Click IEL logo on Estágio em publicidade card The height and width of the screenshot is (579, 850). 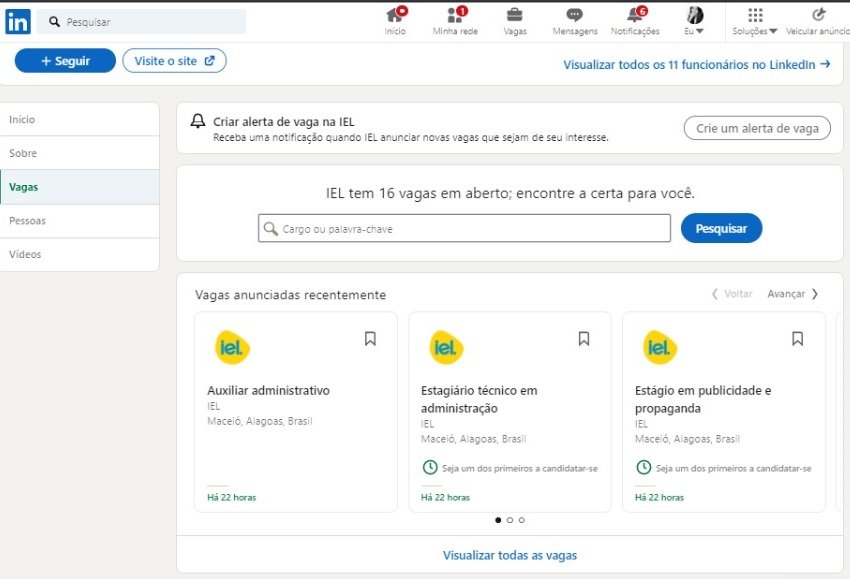pyautogui.click(x=660, y=348)
